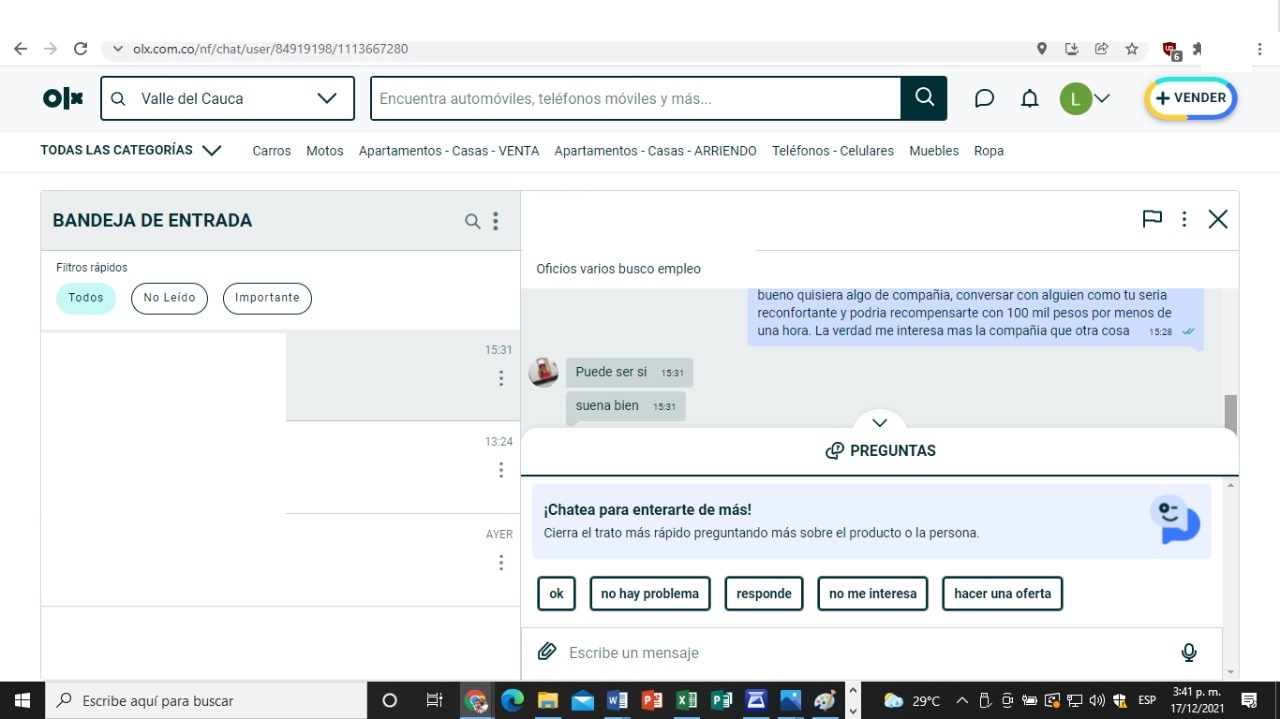Collapse the Preguntas panel chevron
The image size is (1280, 719).
point(880,422)
